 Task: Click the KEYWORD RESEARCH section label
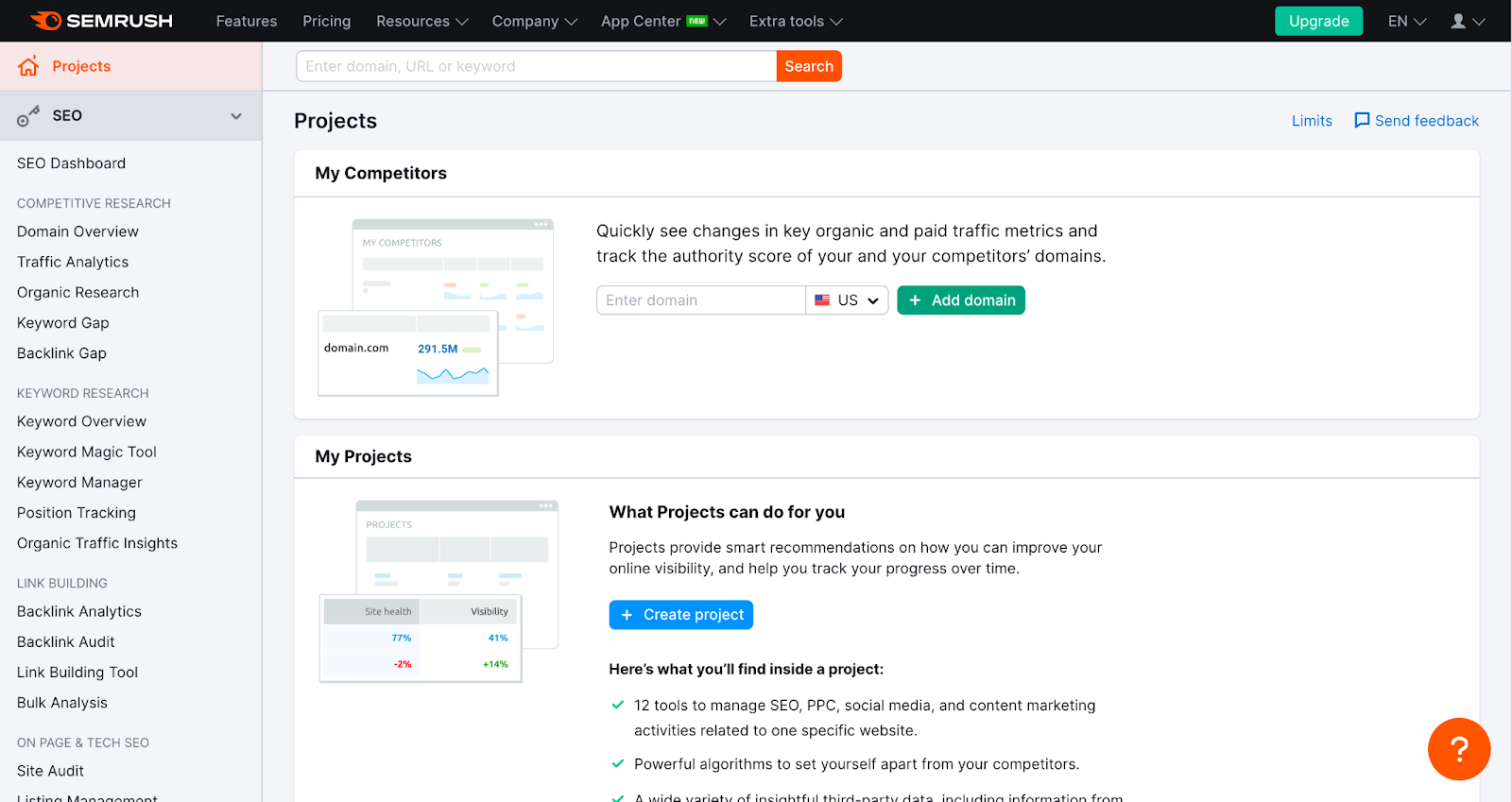83,393
